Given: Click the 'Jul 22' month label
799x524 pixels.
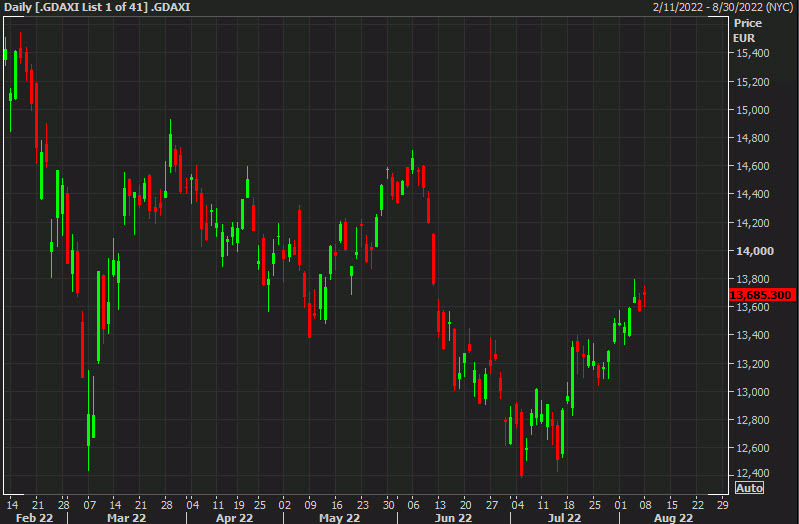Looking at the screenshot, I should [x=564, y=518].
